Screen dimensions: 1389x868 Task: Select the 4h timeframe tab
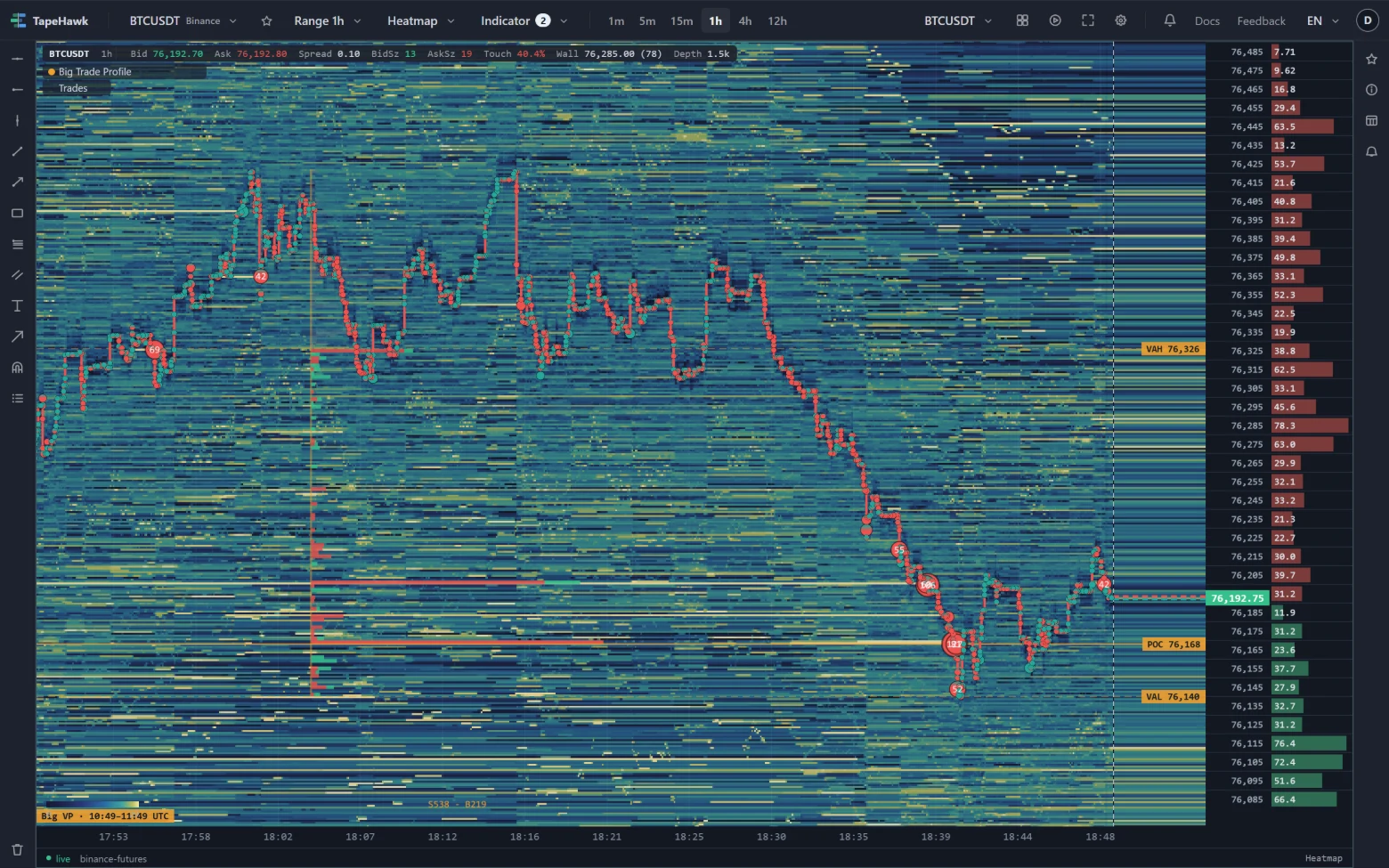745,20
